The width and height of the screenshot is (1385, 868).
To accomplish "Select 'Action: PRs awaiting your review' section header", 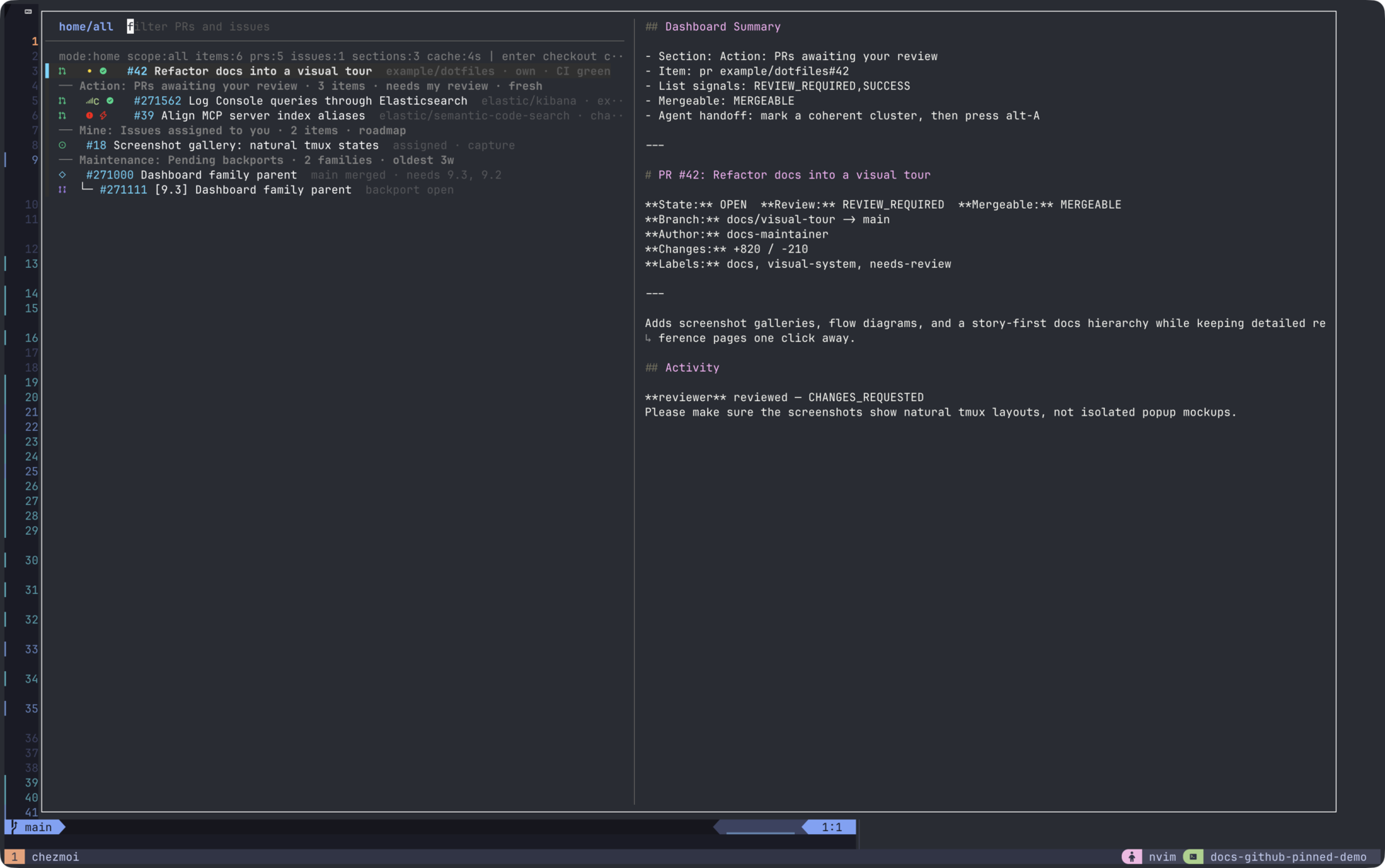I will point(188,86).
